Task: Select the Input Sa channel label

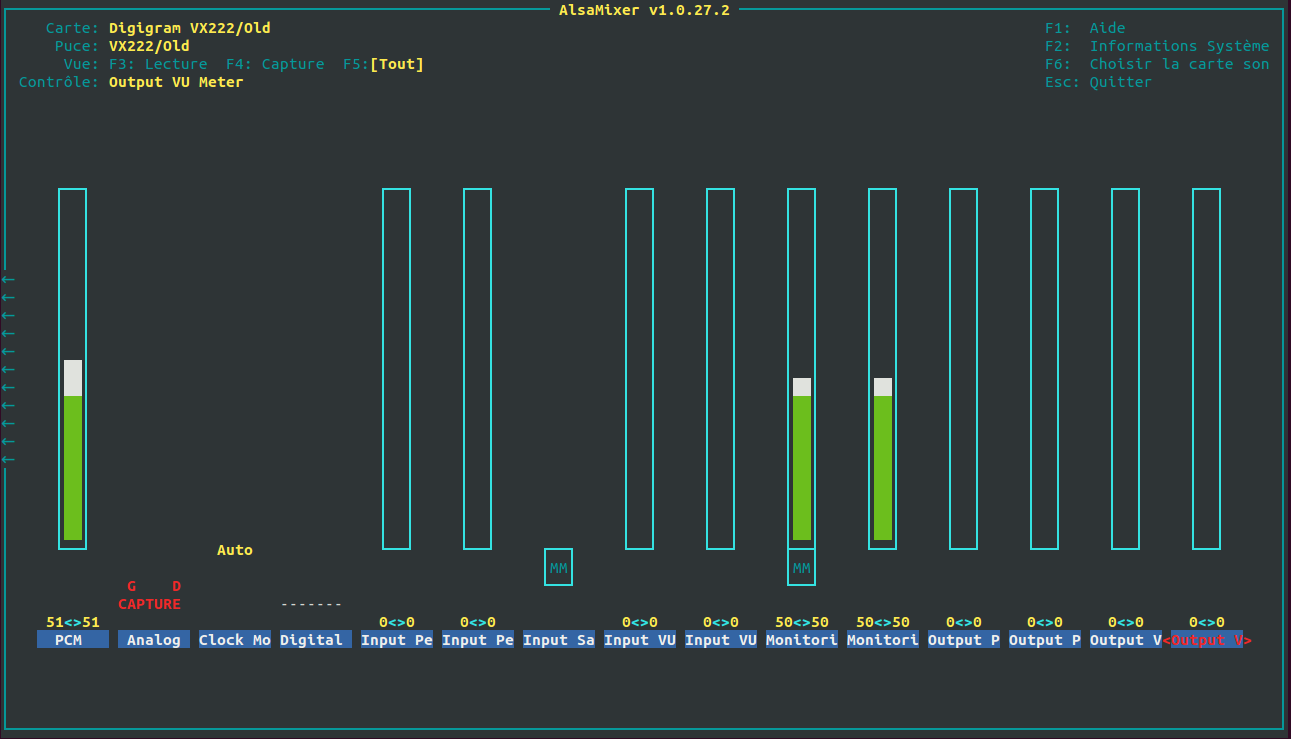Action: click(559, 640)
